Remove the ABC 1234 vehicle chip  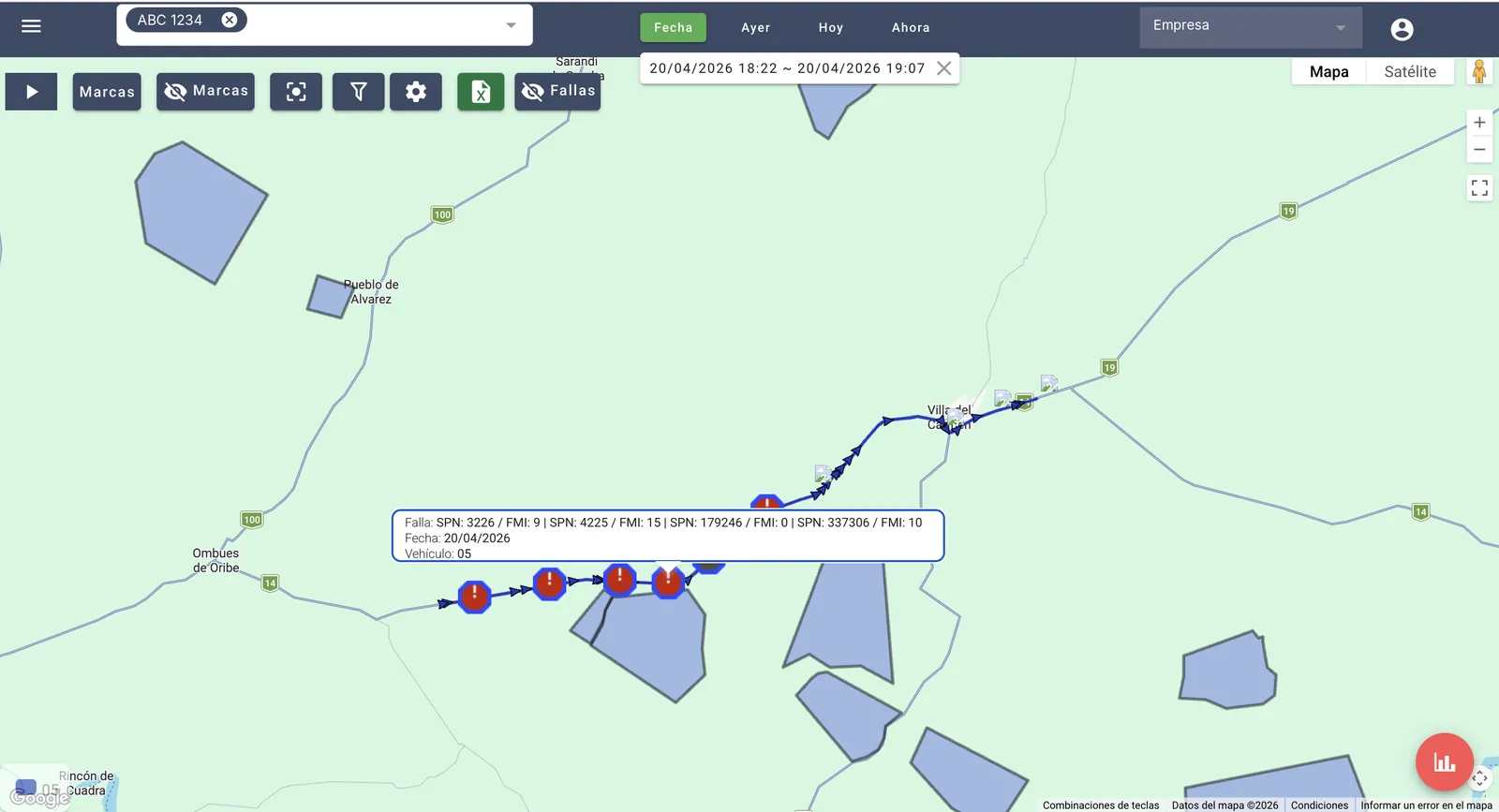229,20
